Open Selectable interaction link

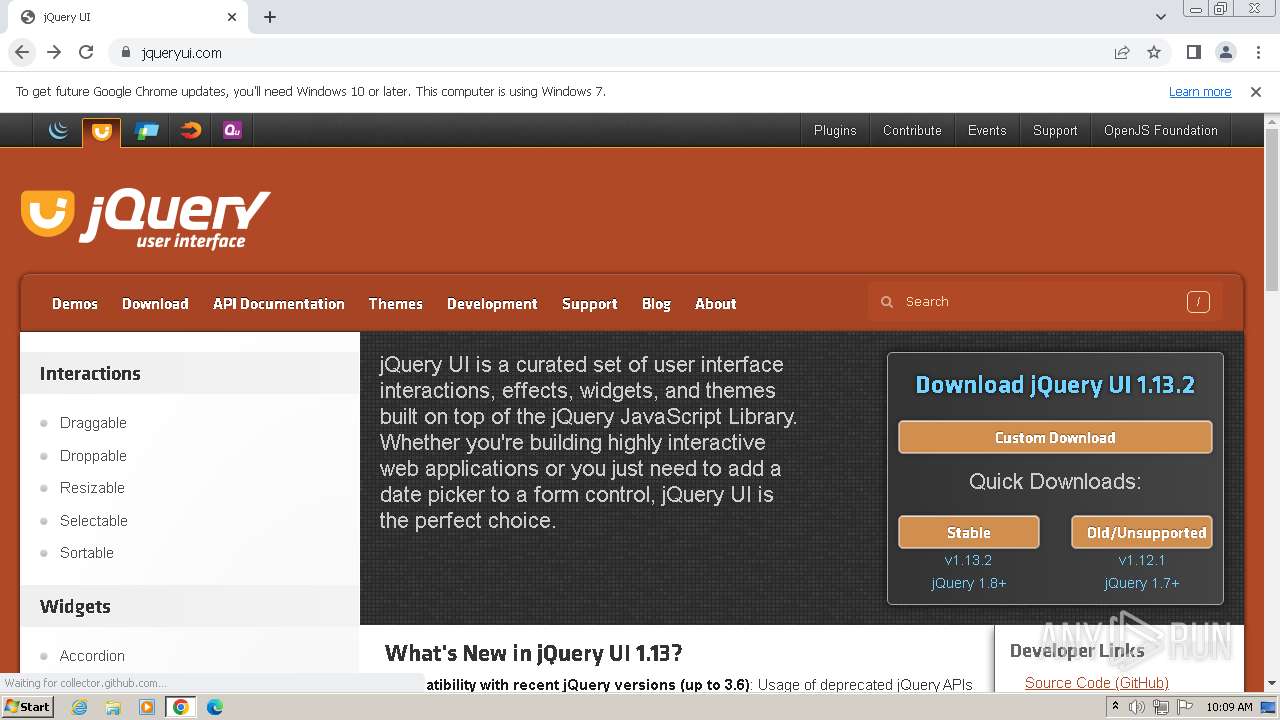coord(94,521)
